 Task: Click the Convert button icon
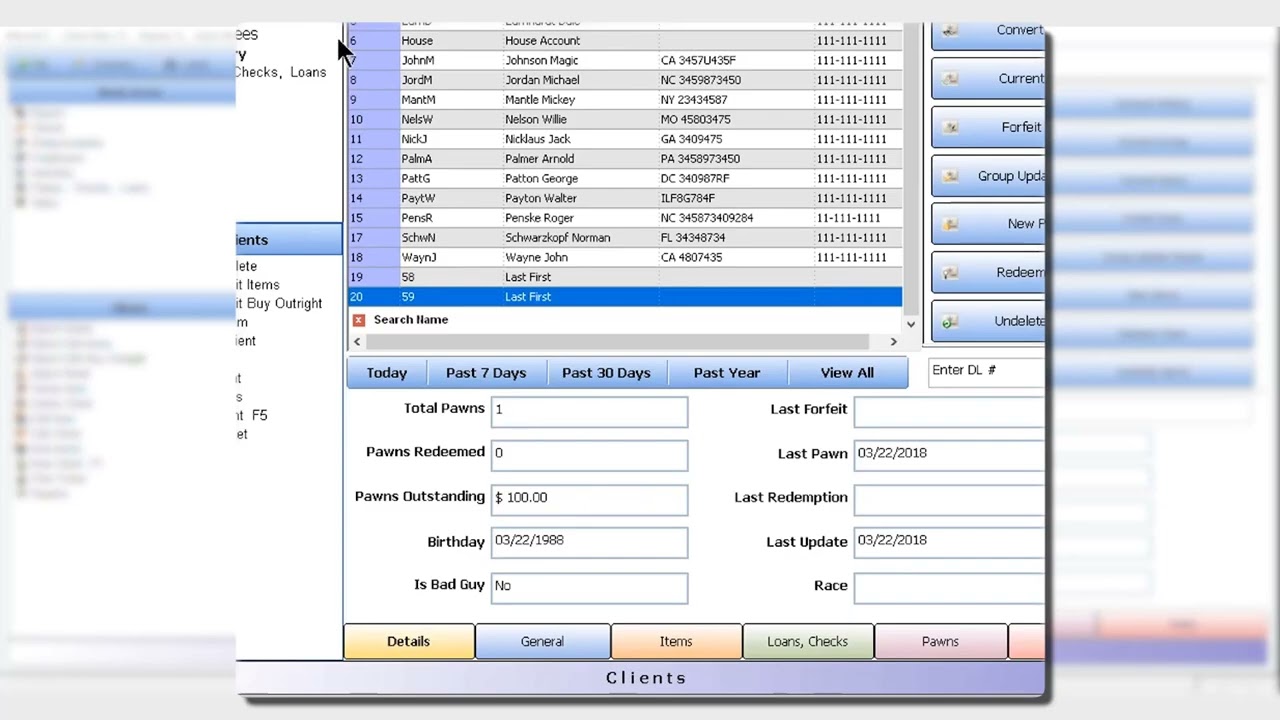point(950,30)
